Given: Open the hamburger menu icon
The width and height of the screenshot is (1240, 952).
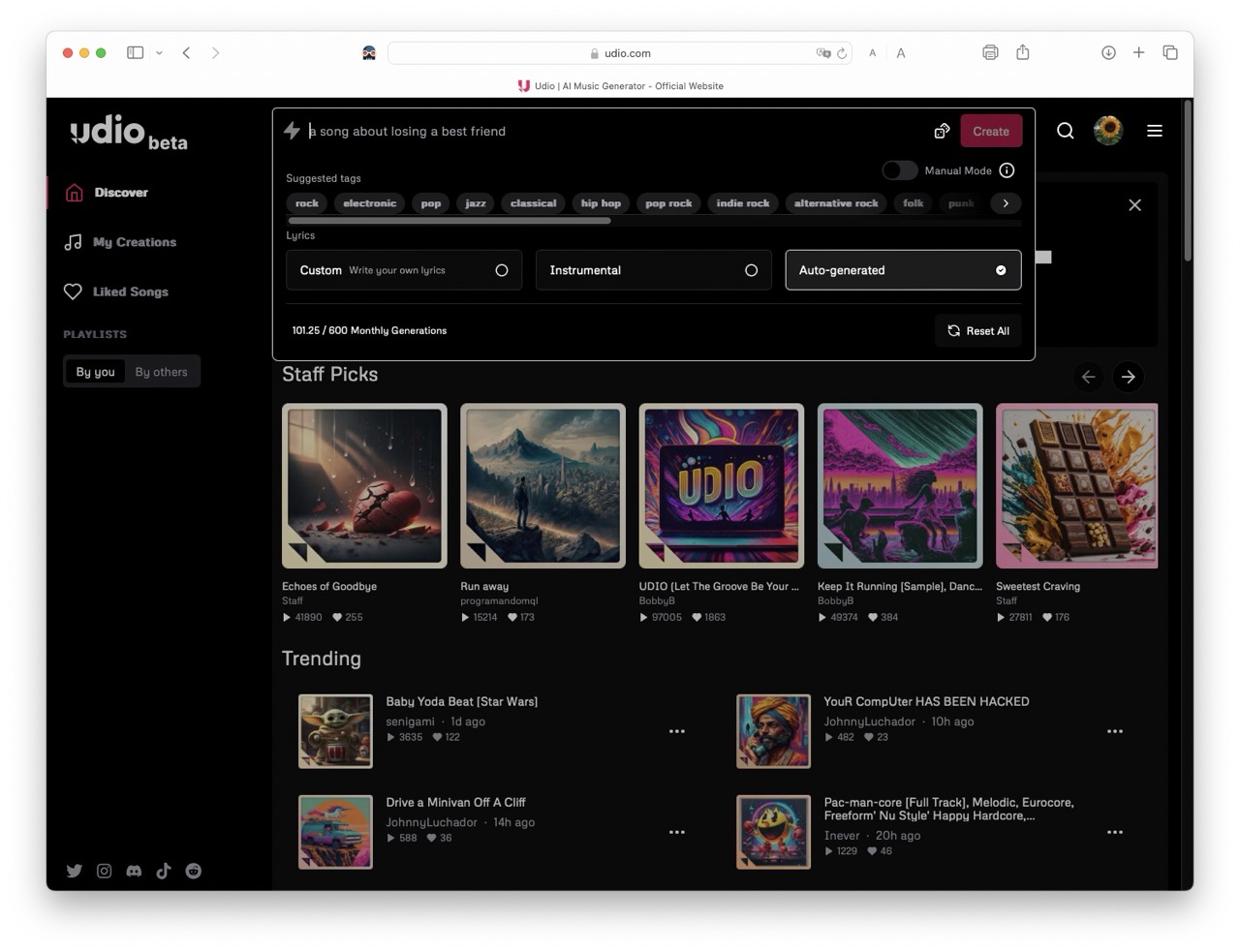Looking at the screenshot, I should 1154,131.
